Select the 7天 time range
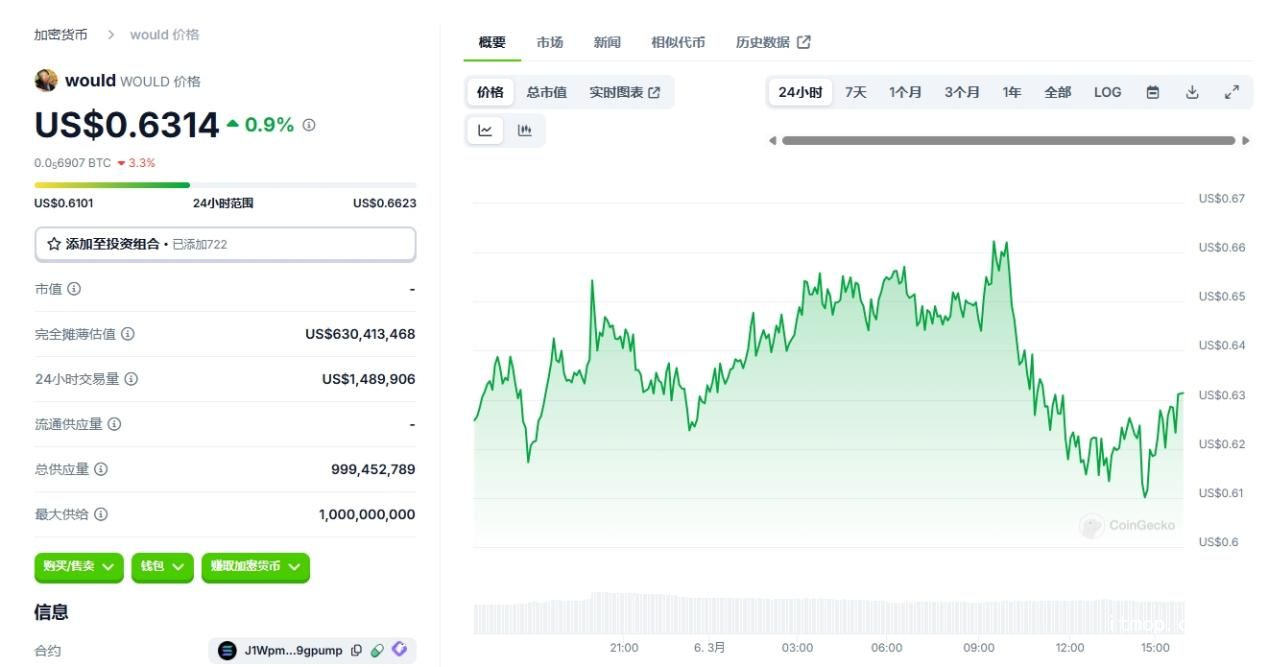Image resolution: width=1268 pixels, height=667 pixels. click(856, 92)
